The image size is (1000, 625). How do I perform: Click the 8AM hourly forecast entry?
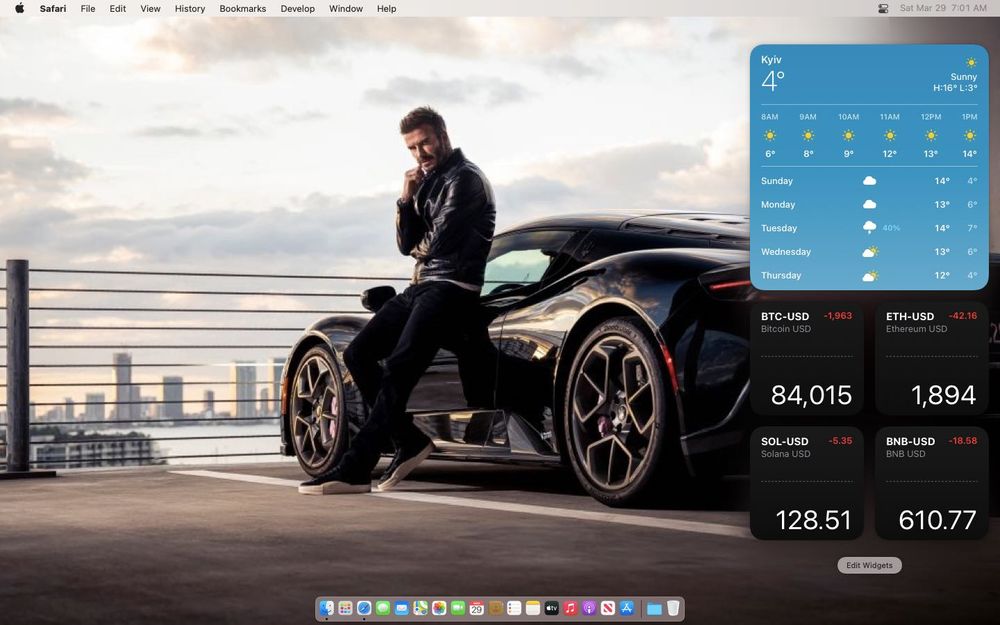(770, 135)
